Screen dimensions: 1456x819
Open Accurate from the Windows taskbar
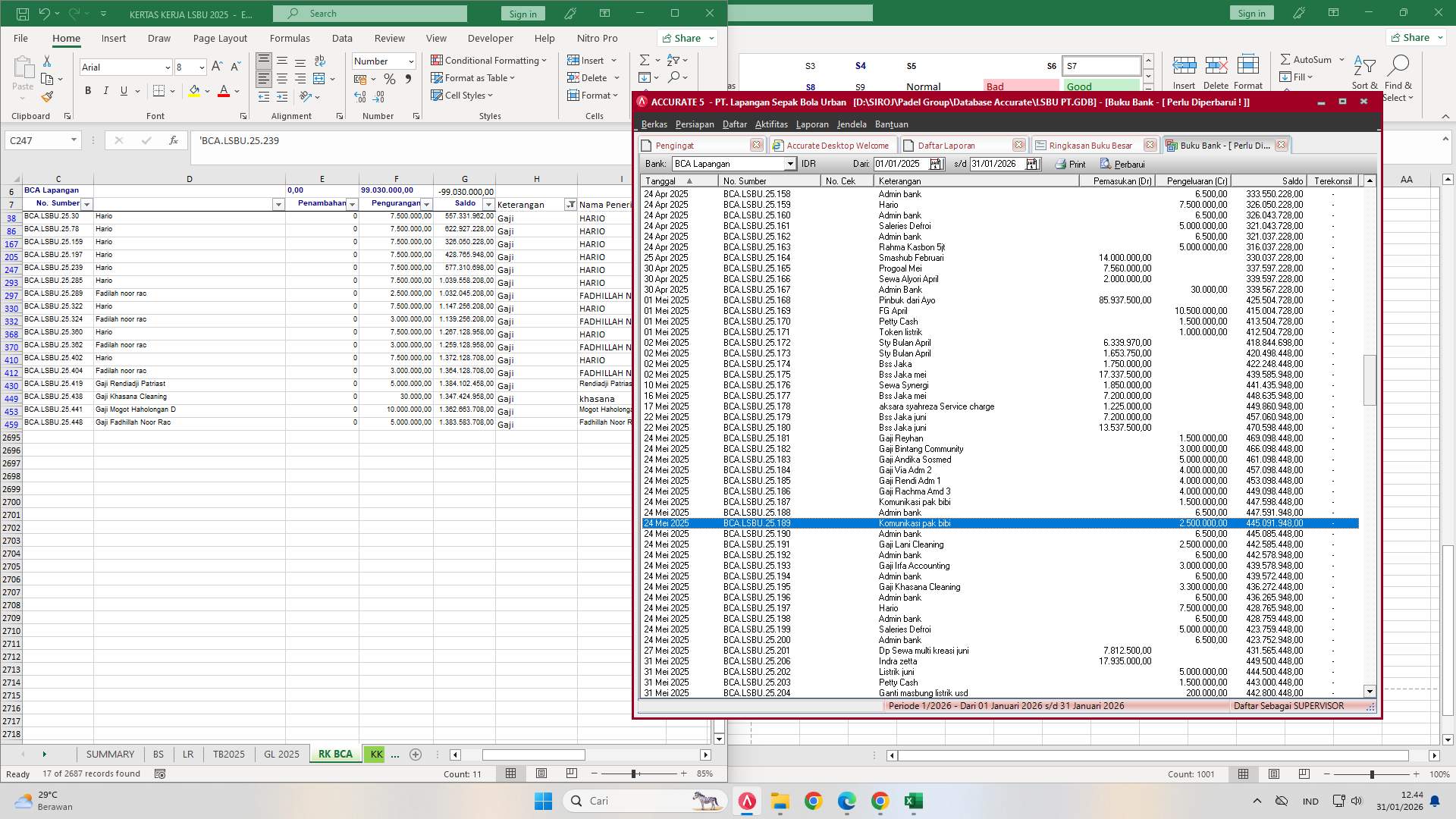(747, 801)
